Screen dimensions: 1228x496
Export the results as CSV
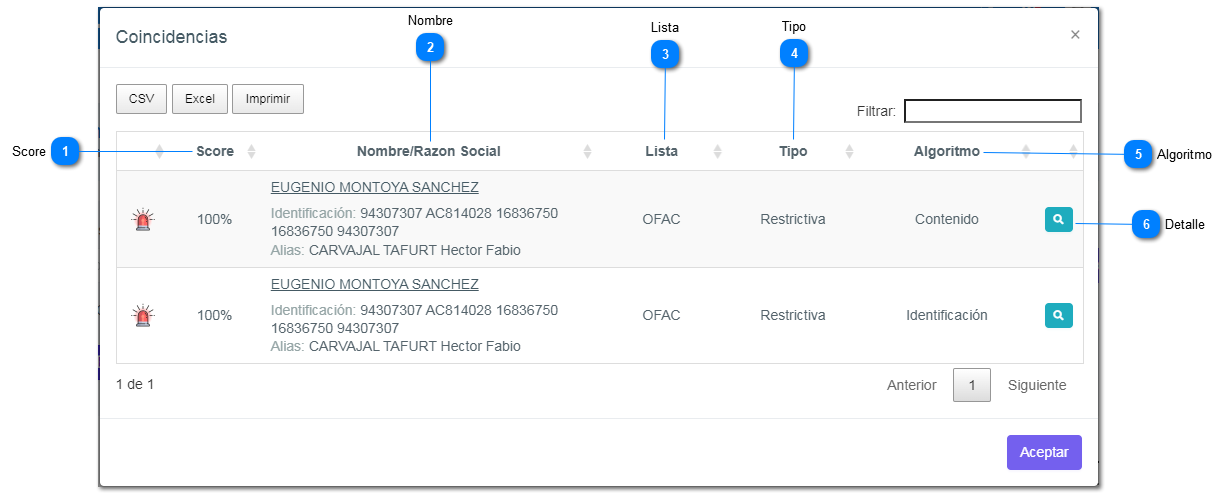(x=141, y=99)
